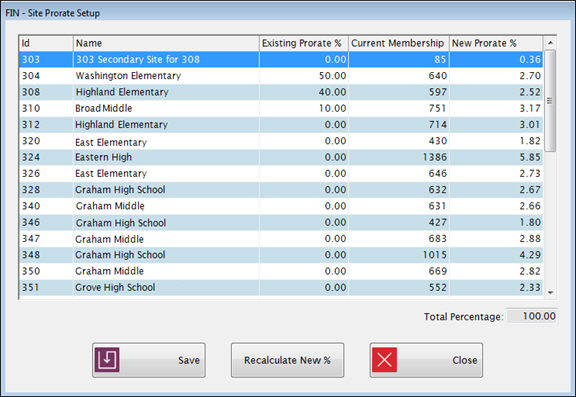Select Graham High School with Id 348
576x397 pixels.
281,255
